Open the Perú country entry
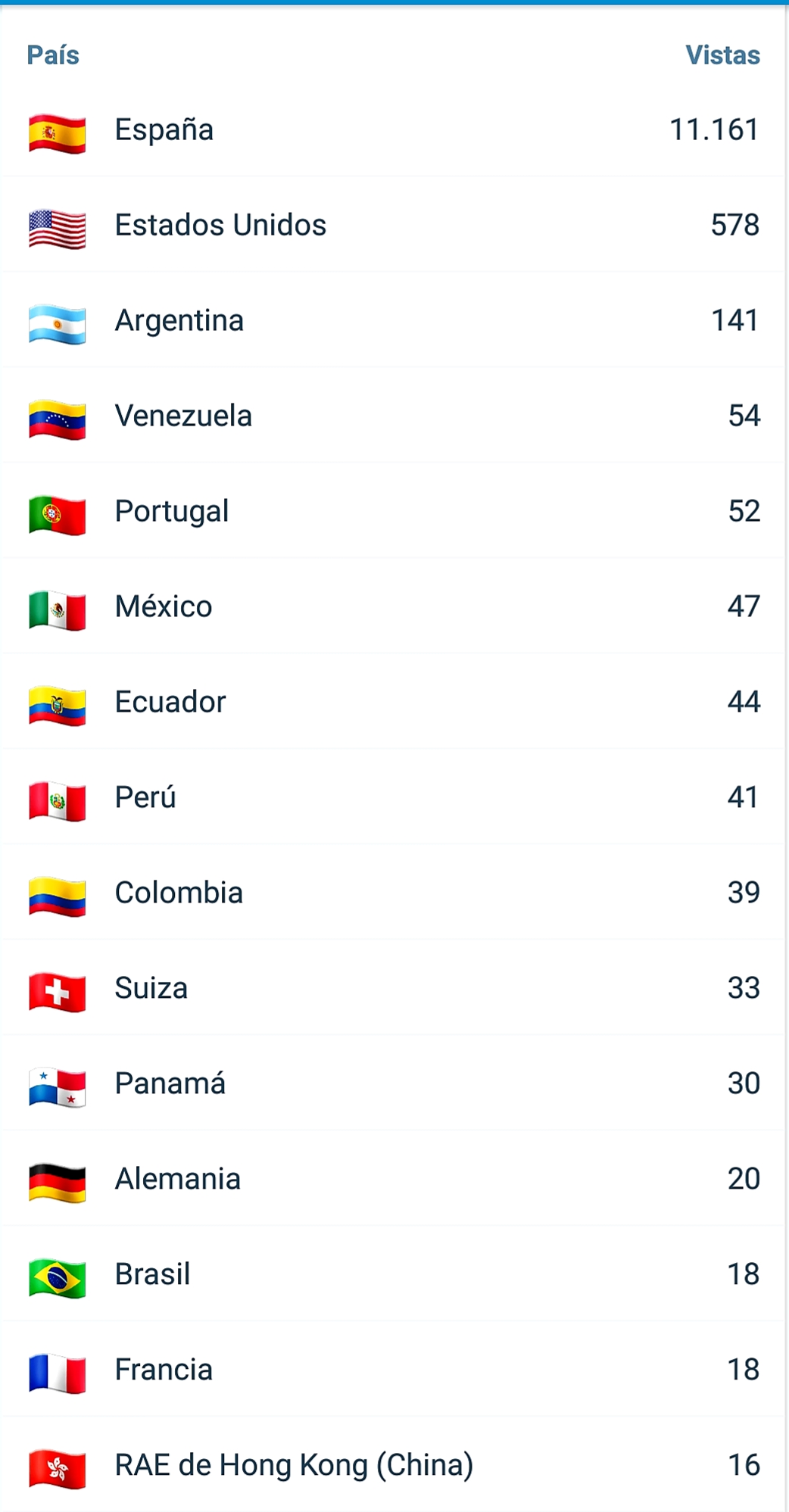789x1512 pixels. pos(145,797)
